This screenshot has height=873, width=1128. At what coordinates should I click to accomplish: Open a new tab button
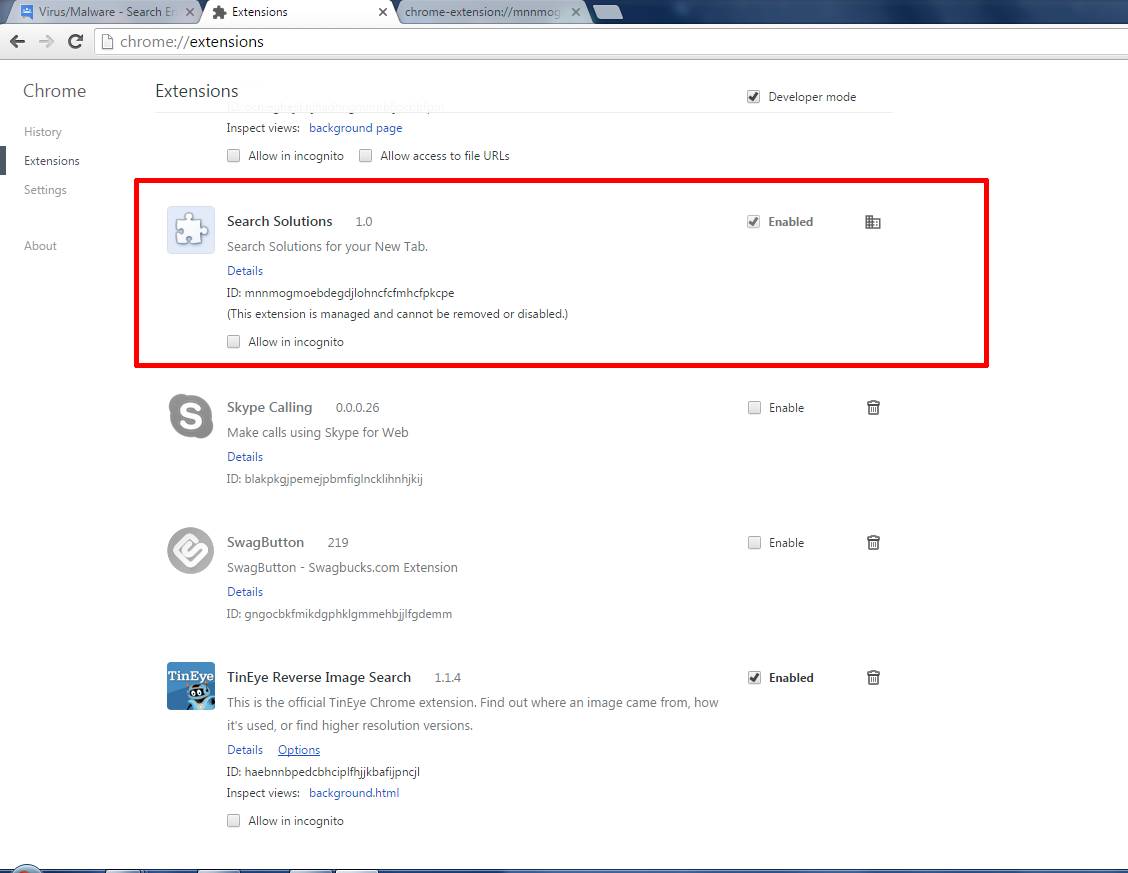tap(608, 12)
